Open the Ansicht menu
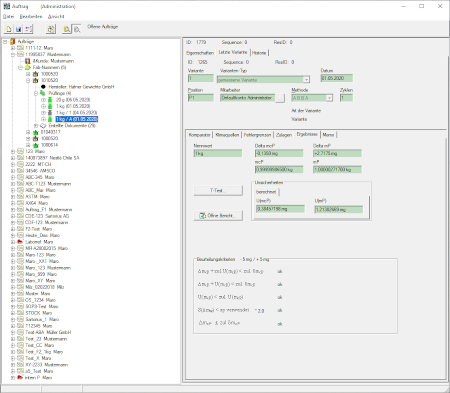450x393 pixels. coord(56,16)
